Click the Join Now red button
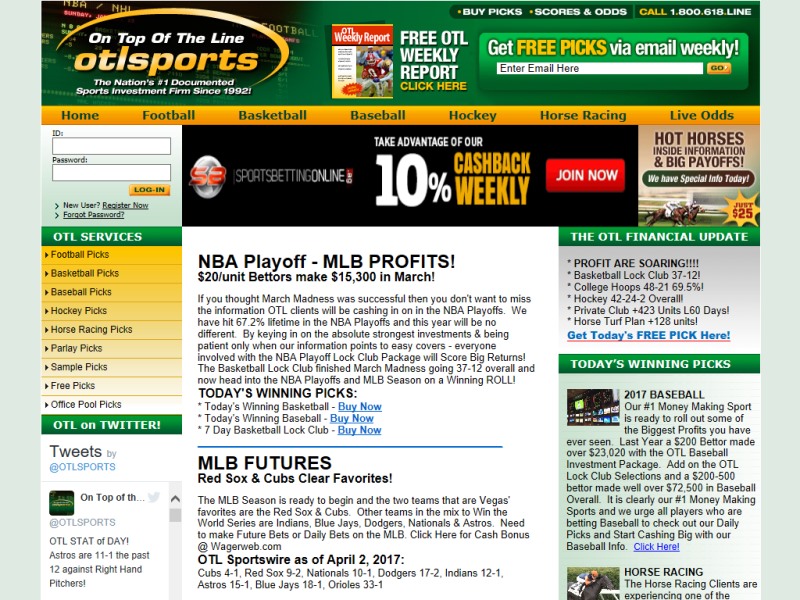Viewport: 800px width, 600px height. point(585,176)
